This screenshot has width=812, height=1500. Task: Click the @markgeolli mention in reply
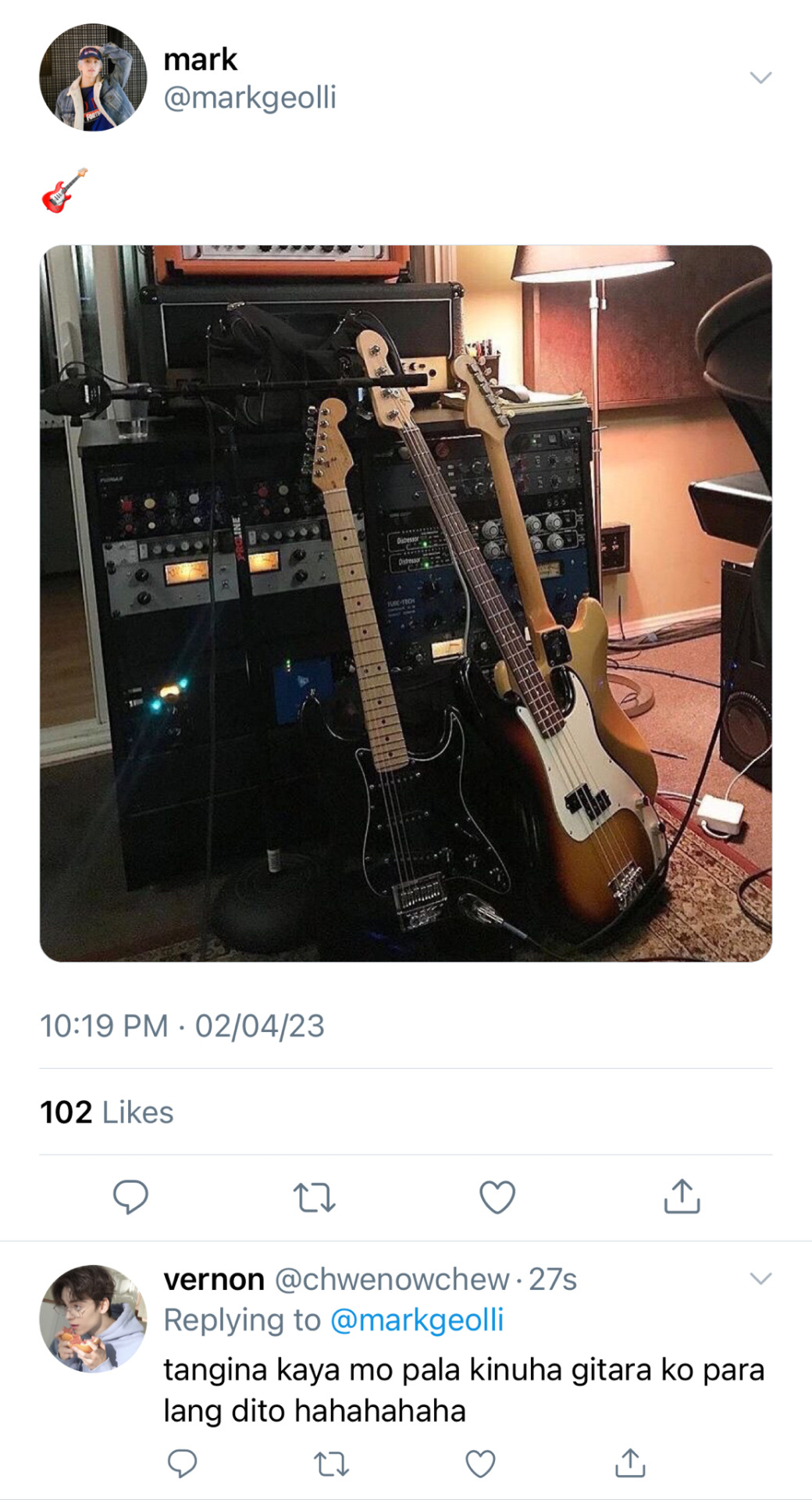point(417,1320)
